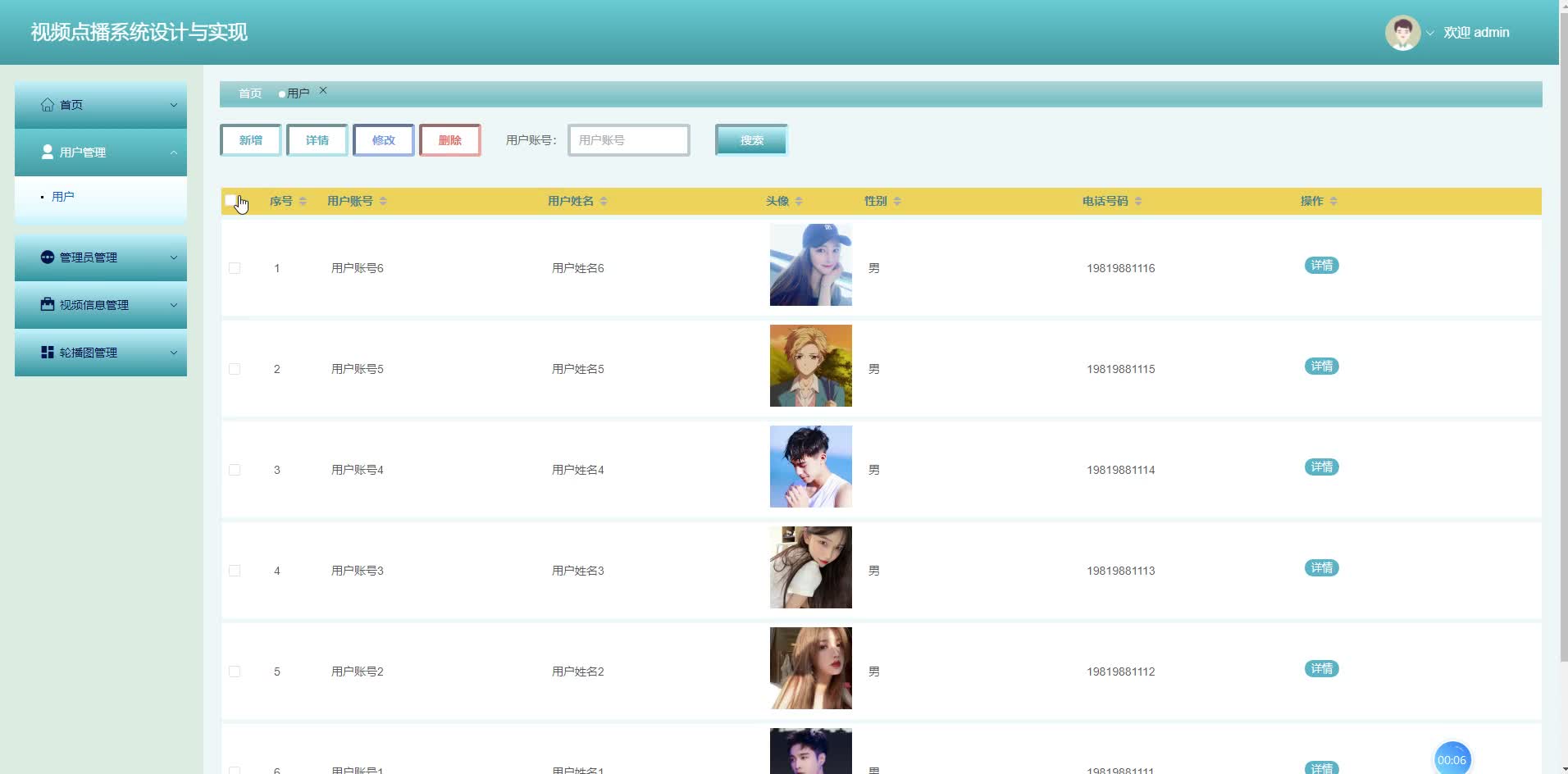The height and width of the screenshot is (774, 1568).
Task: Expand the 轮播图管理 chevron
Action: click(x=173, y=353)
